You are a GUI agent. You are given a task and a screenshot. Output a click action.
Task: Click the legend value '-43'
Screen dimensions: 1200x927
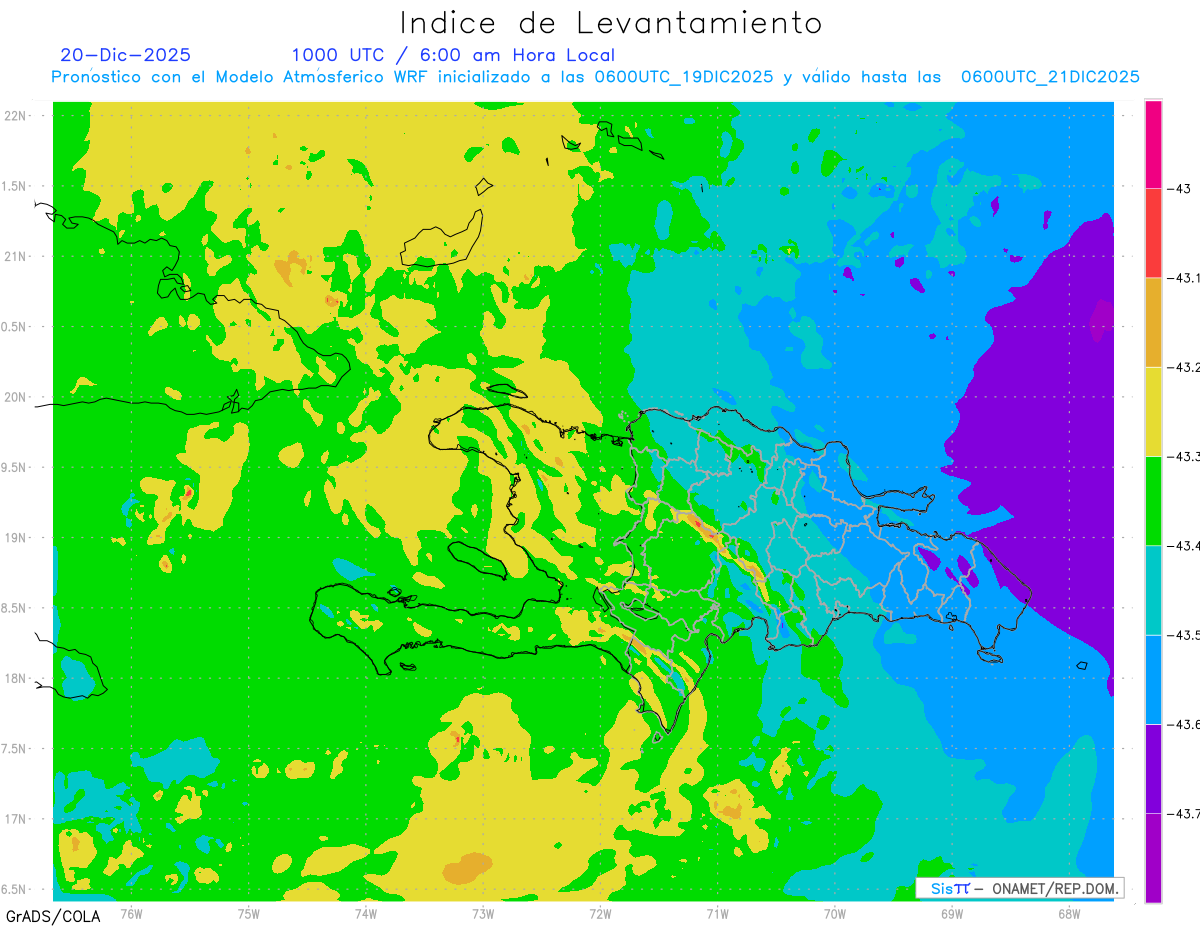click(1181, 189)
